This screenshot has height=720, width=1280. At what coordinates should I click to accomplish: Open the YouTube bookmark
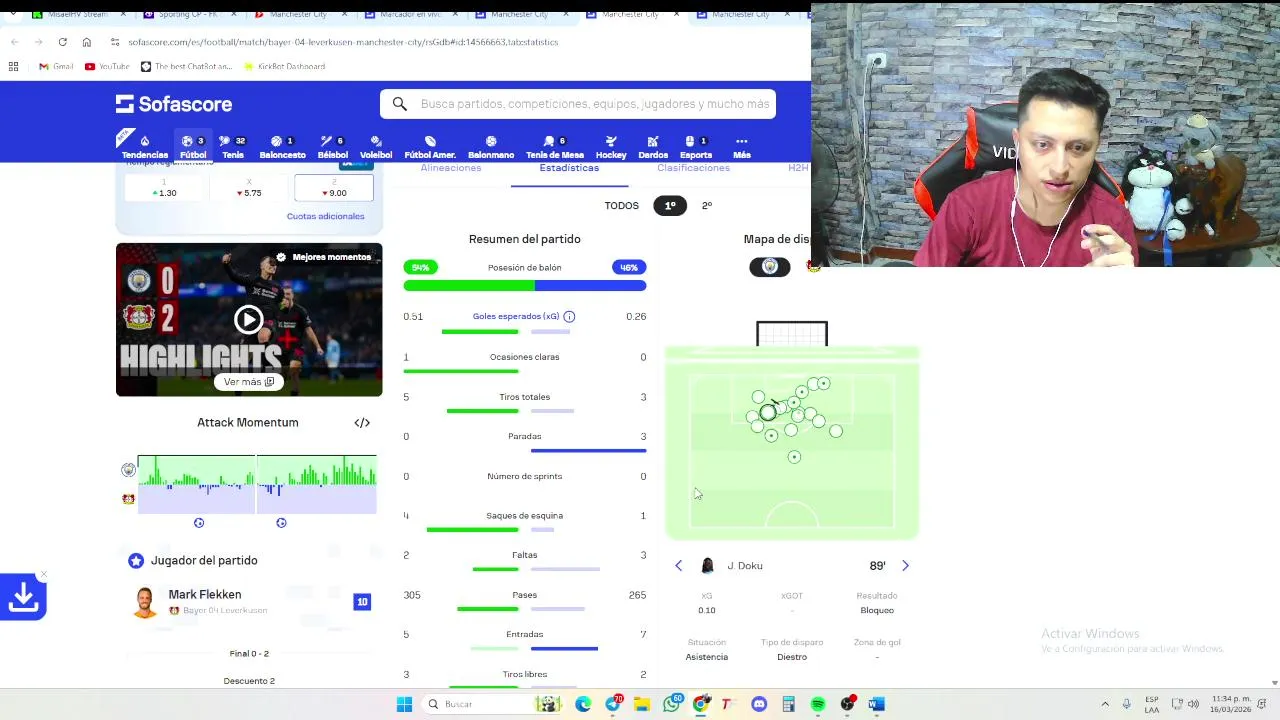pos(107,66)
